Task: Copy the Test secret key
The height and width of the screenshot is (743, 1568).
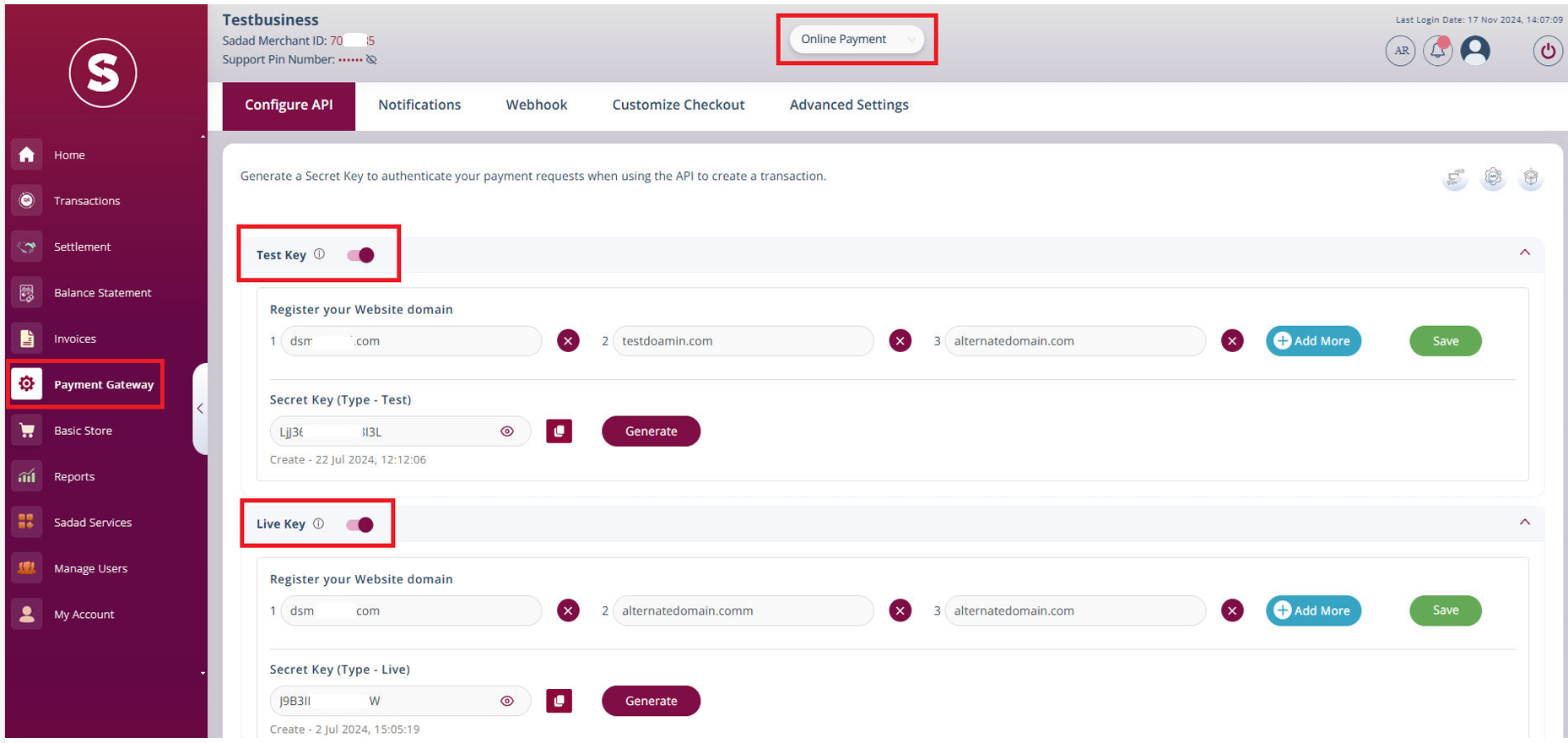Action: 559,431
